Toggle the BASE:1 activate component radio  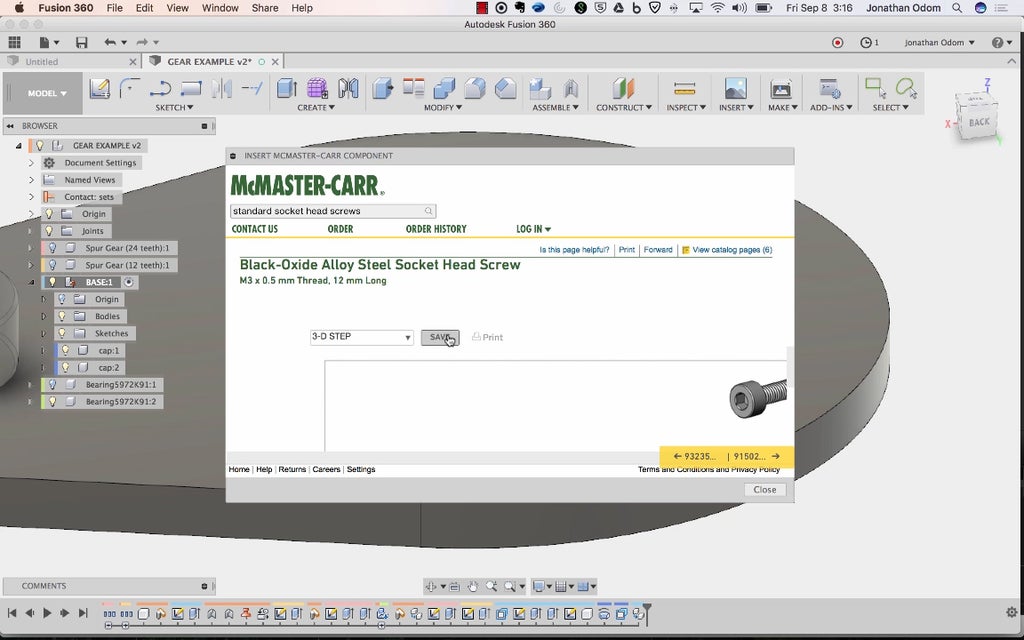click(129, 282)
